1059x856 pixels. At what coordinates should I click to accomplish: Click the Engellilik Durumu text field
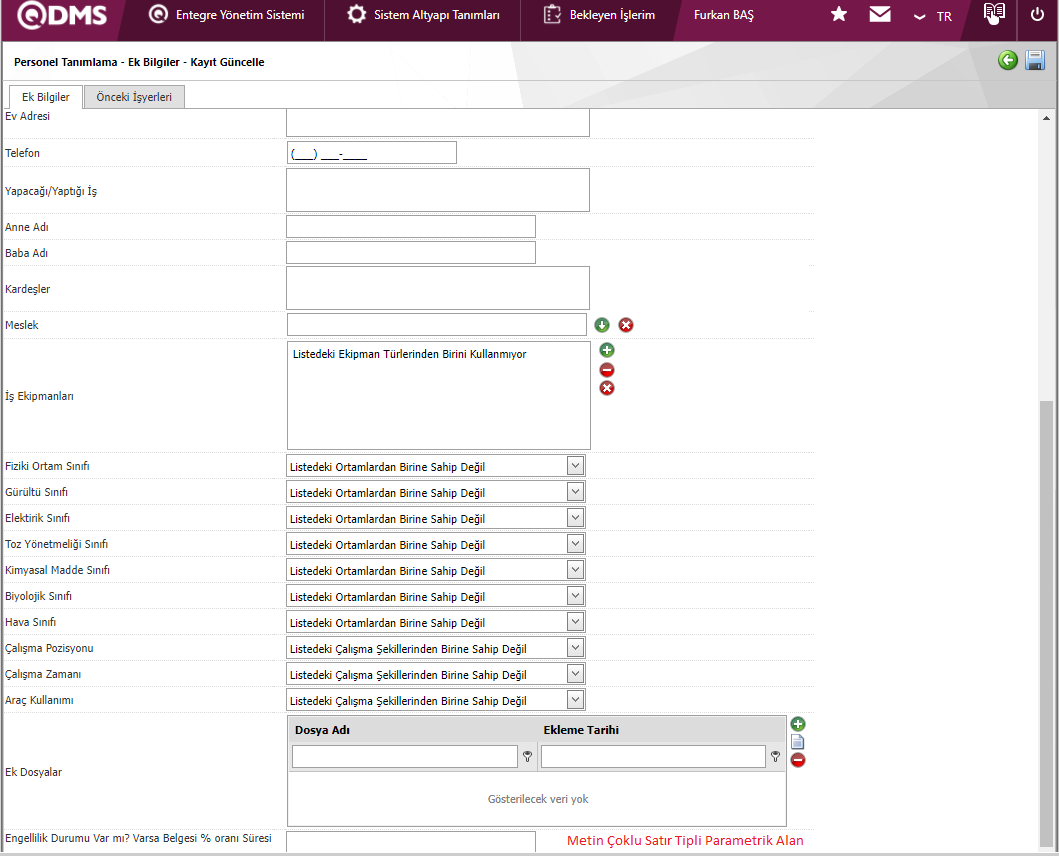pos(411,842)
